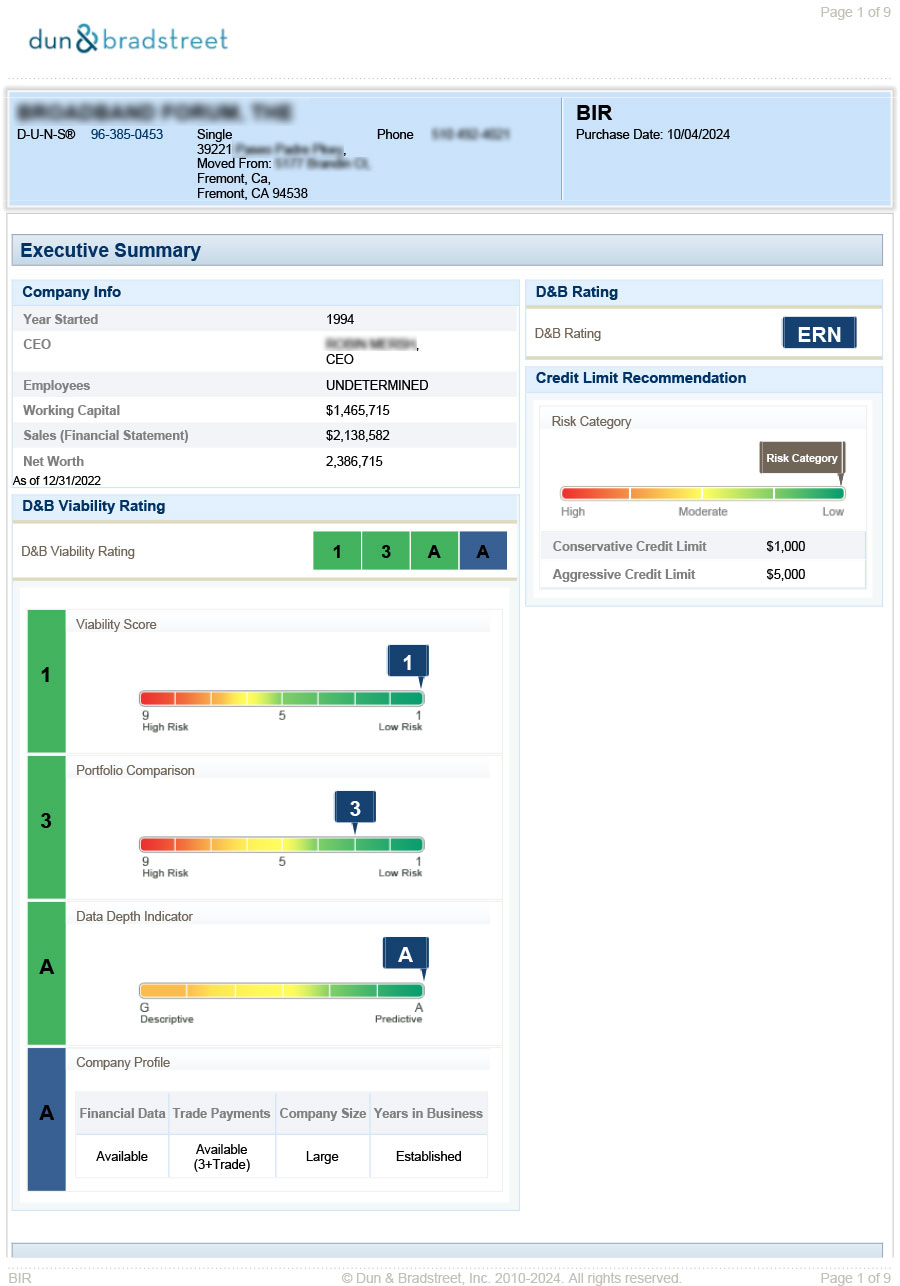Open D-U-N-S number 96-385-0453 link
Viewport: 900px width, 1286px height.
(127, 134)
